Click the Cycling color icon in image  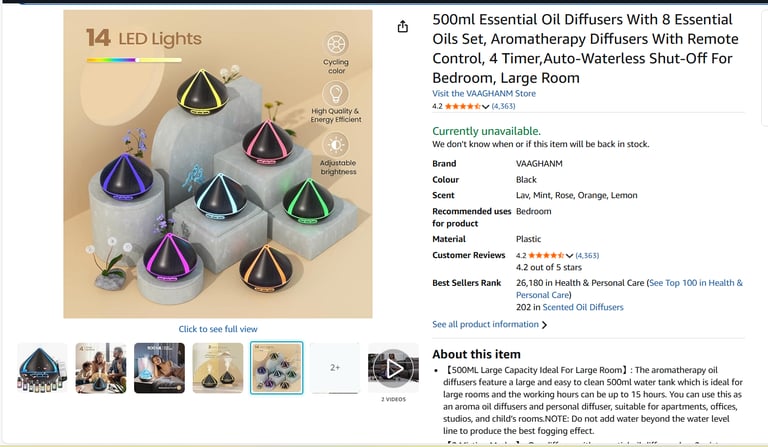pos(336,44)
